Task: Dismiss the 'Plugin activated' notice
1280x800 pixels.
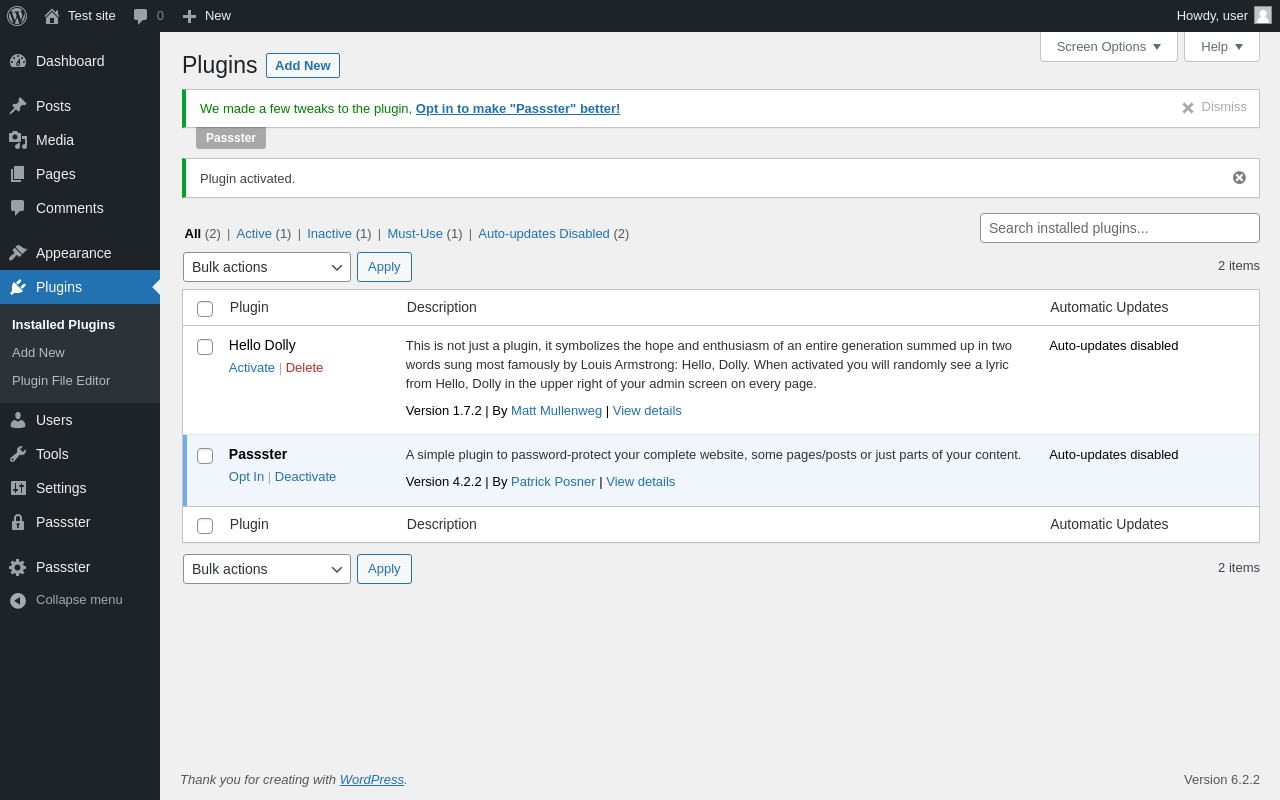Action: [1239, 178]
